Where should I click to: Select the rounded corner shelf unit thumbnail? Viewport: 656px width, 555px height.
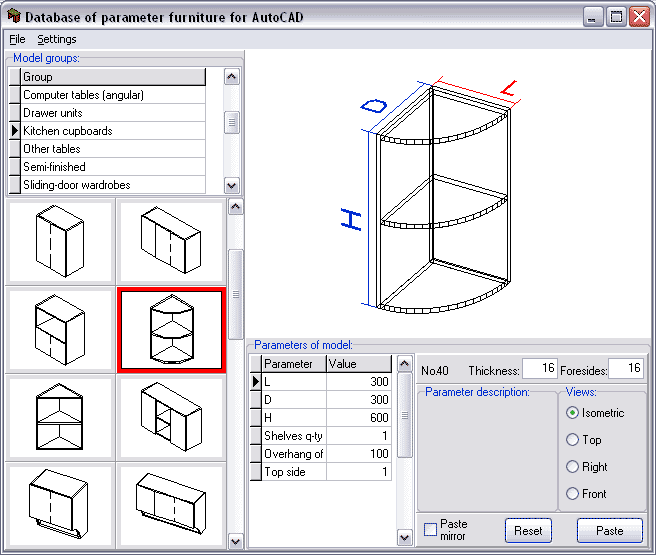click(168, 329)
